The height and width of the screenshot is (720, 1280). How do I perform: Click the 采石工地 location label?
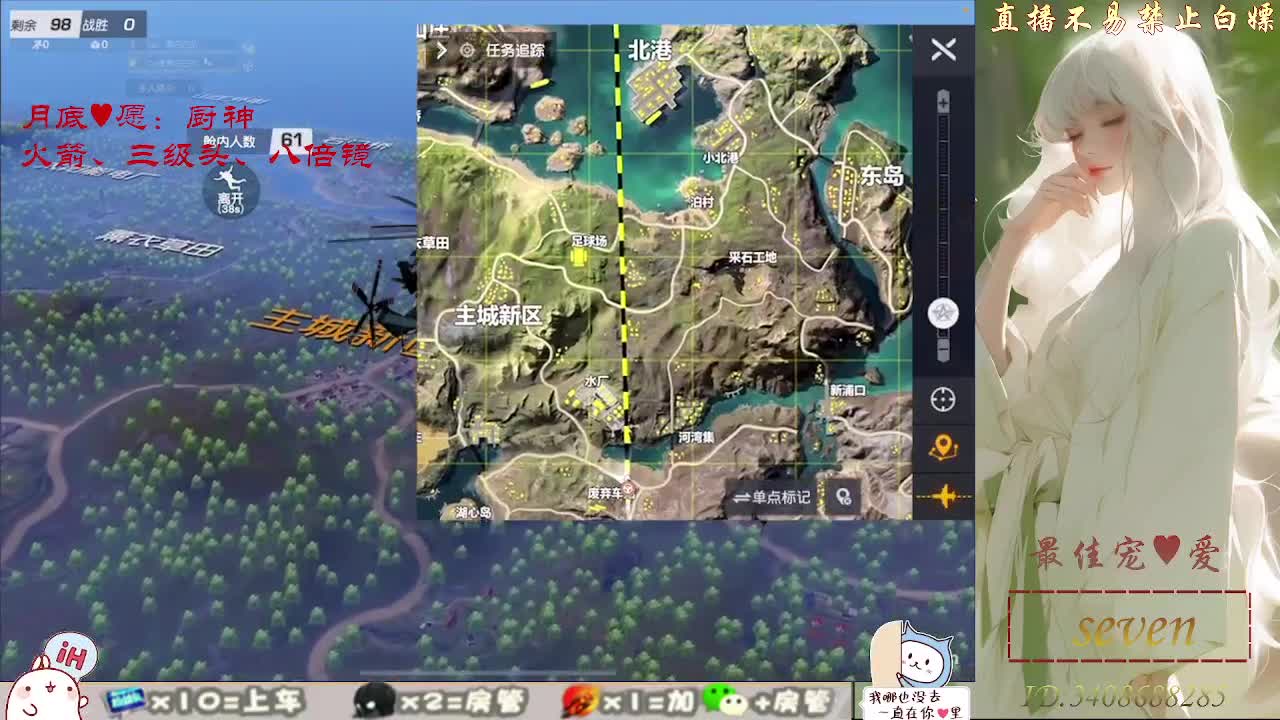(752, 257)
